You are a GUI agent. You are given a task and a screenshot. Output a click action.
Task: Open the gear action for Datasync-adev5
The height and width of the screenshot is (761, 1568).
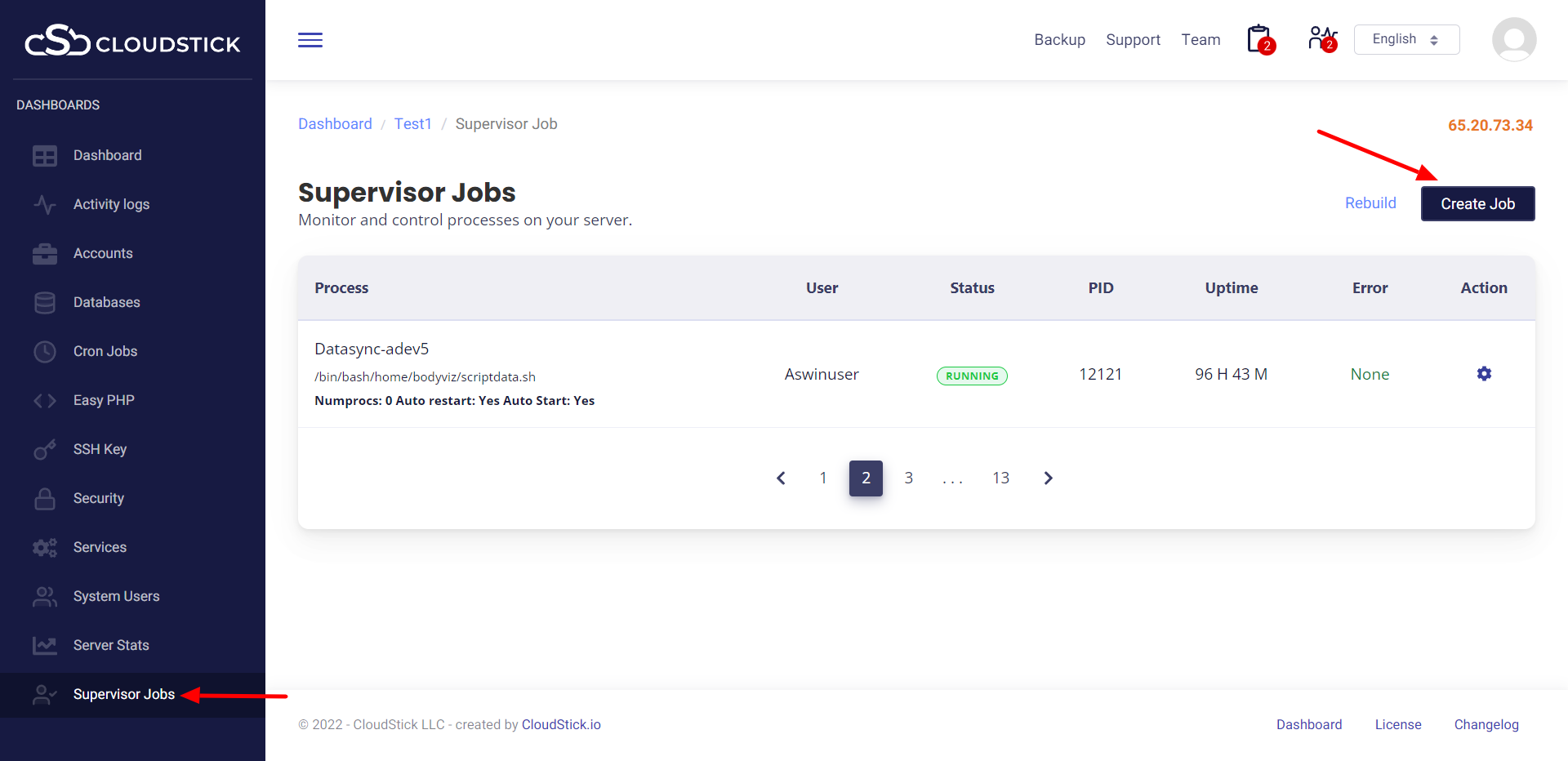click(1484, 374)
